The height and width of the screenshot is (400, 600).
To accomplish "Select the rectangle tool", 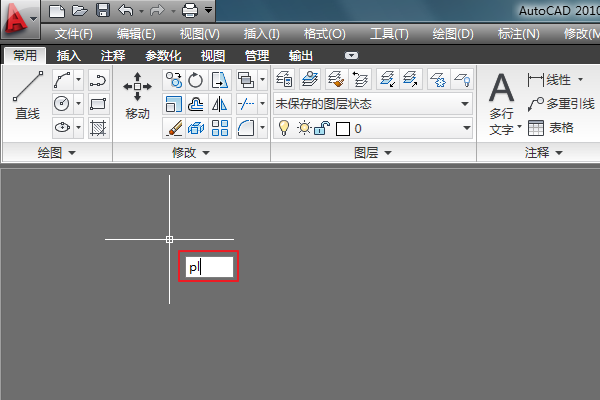I will [98, 104].
